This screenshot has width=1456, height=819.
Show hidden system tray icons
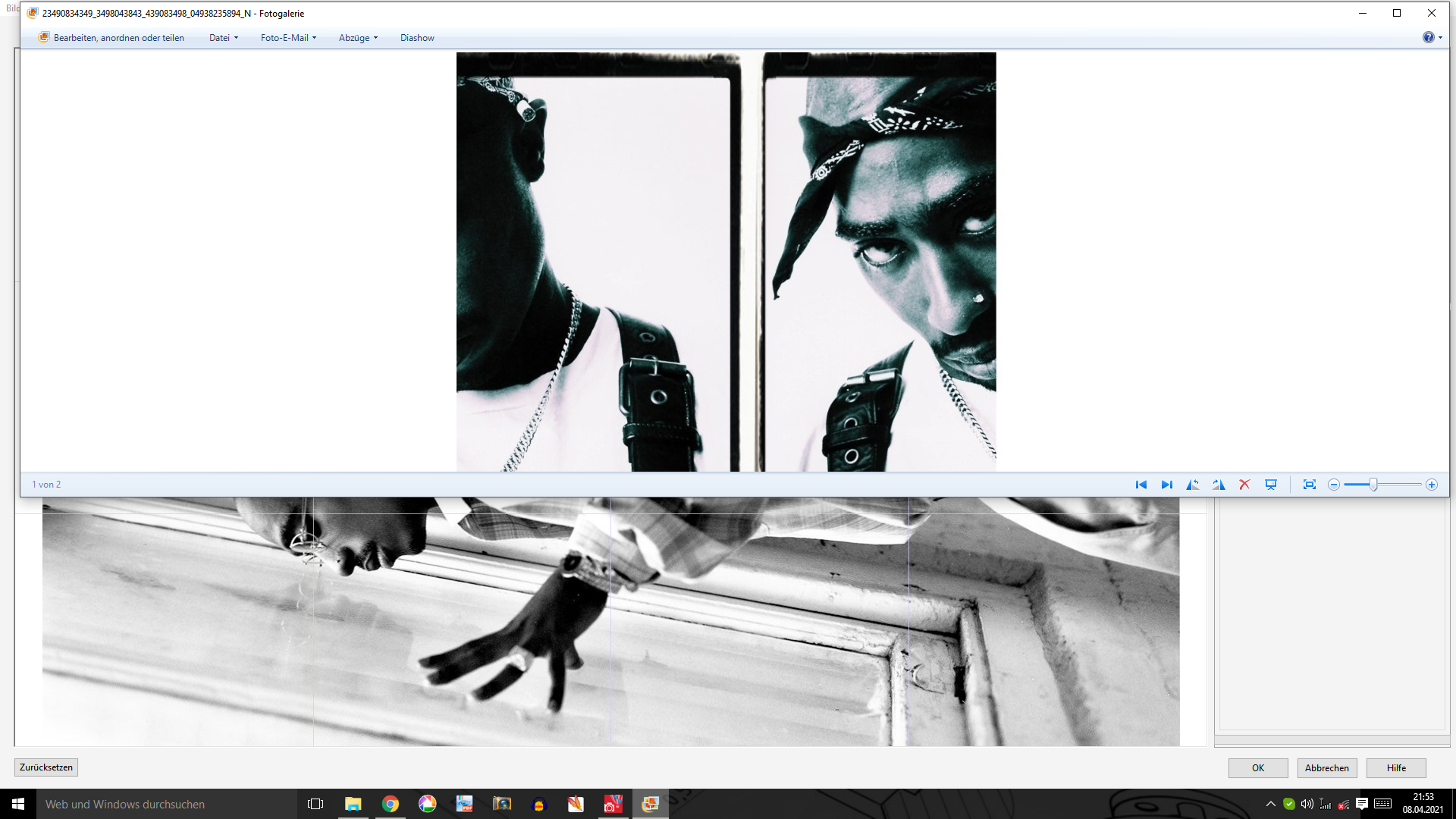pyautogui.click(x=1271, y=804)
